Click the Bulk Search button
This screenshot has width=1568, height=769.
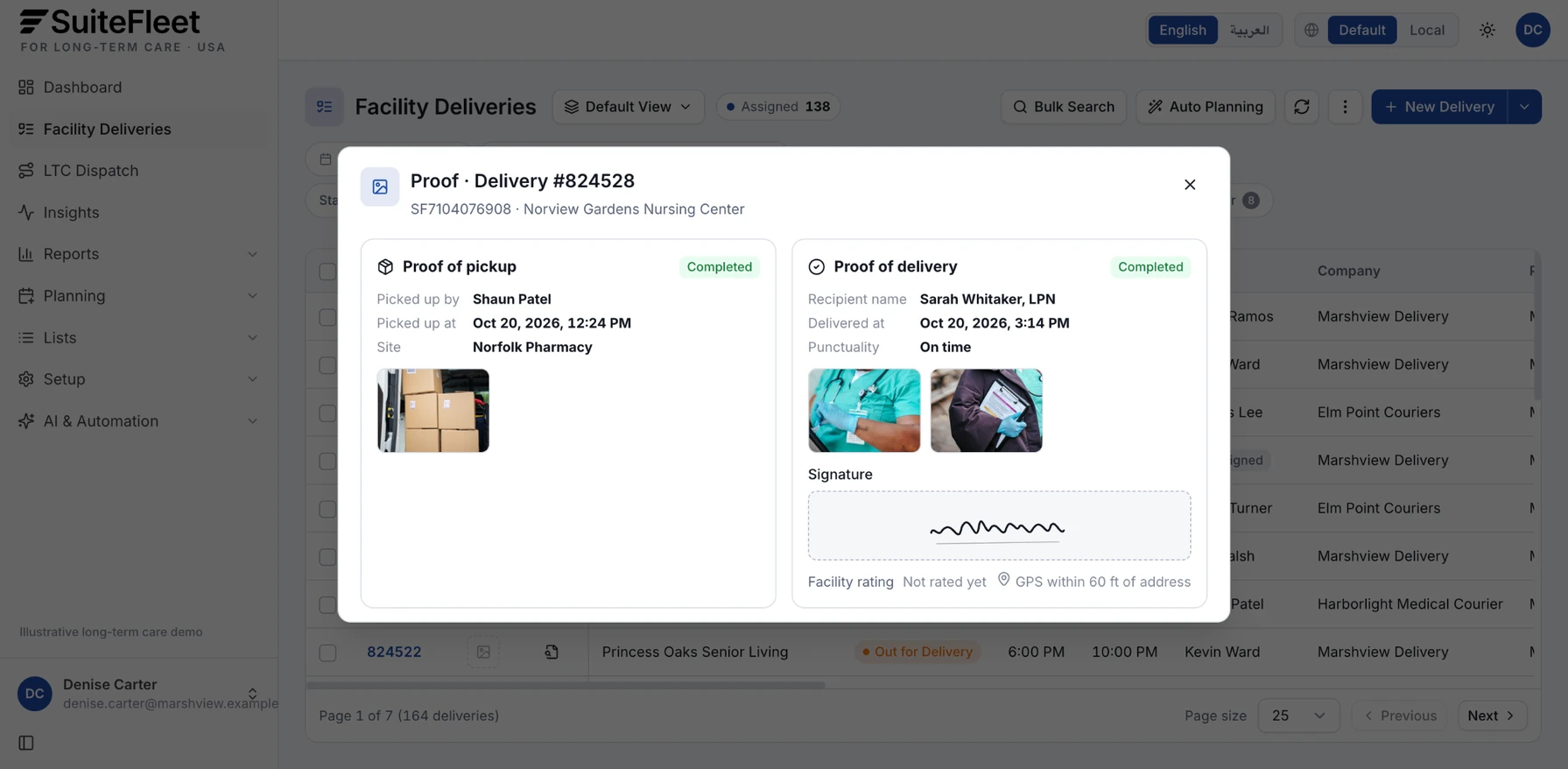click(1064, 107)
